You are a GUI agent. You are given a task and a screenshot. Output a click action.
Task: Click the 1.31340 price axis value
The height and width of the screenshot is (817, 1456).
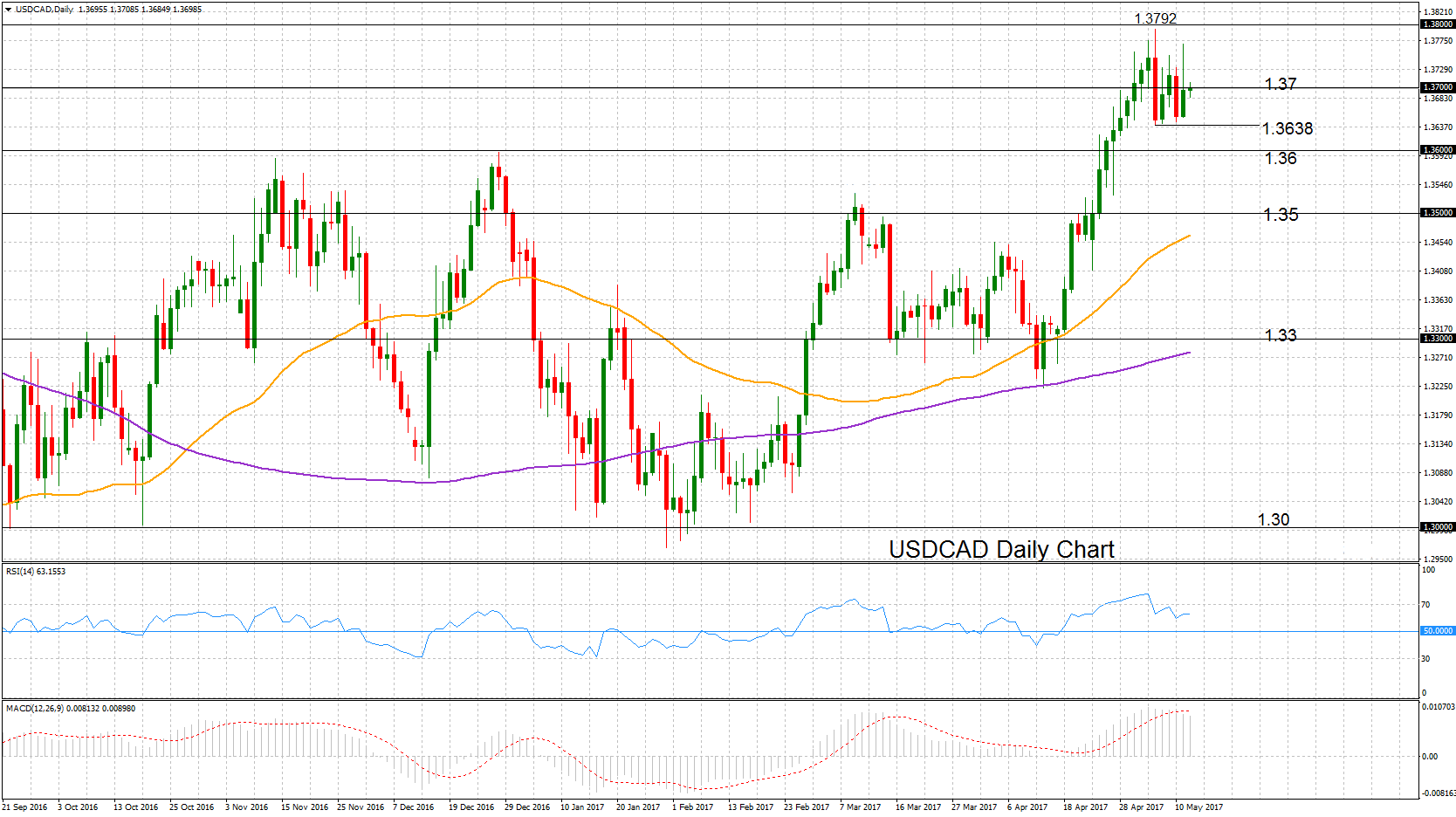tap(1438, 444)
